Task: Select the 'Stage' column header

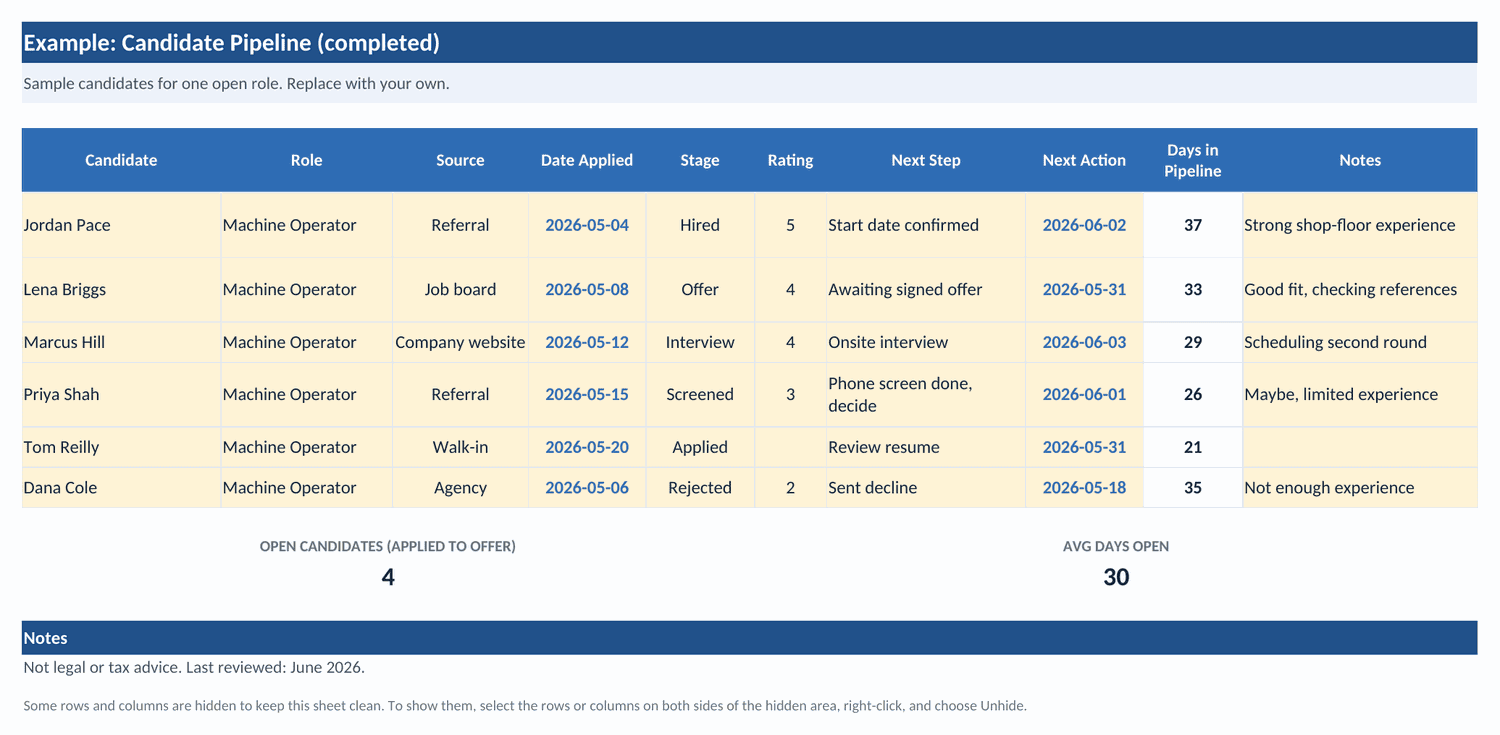Action: [700, 160]
